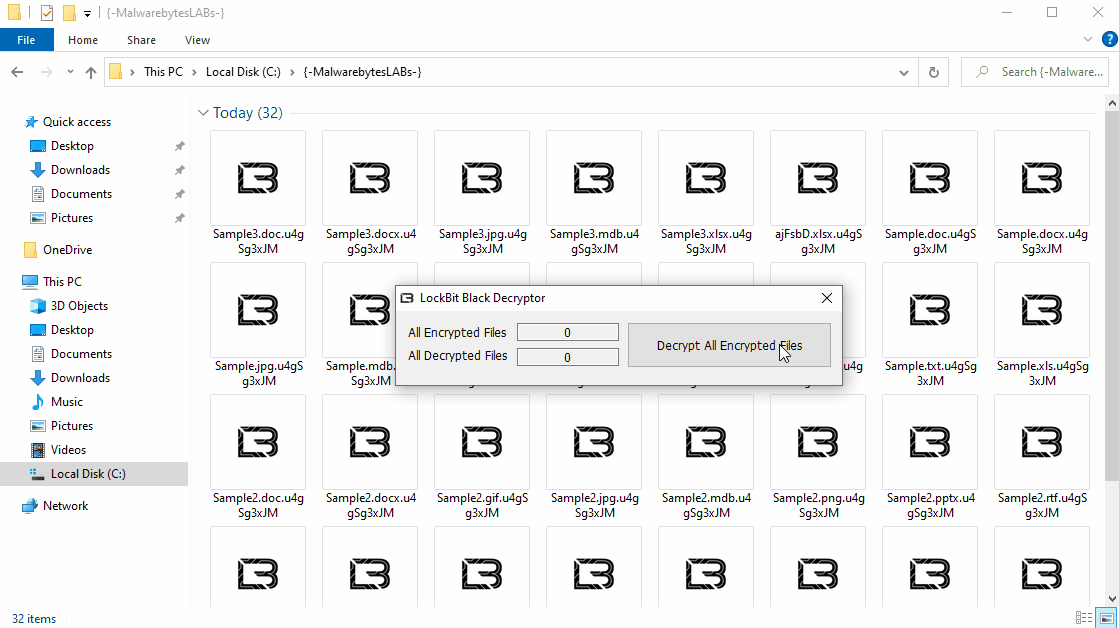The width and height of the screenshot is (1119, 628).
Task: Expand the ribbon with the chevron
Action: click(1088, 40)
